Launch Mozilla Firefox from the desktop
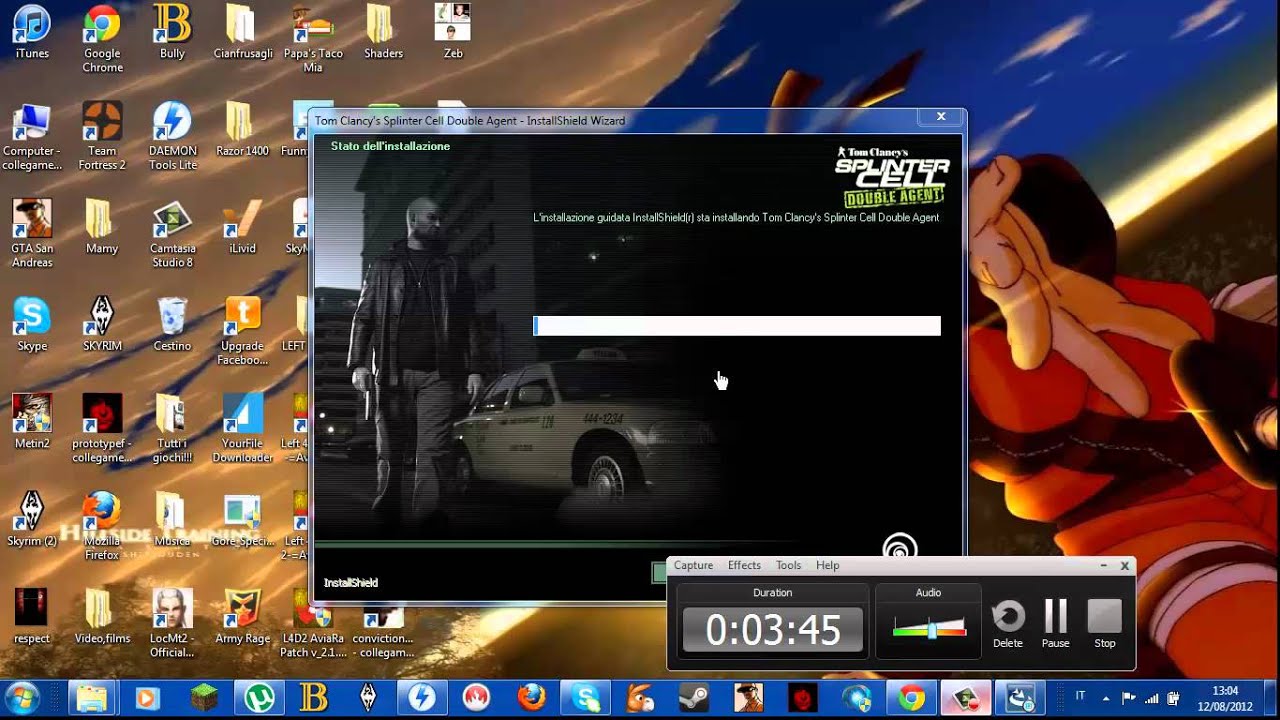Screen dimensions: 1280x720 (102, 526)
